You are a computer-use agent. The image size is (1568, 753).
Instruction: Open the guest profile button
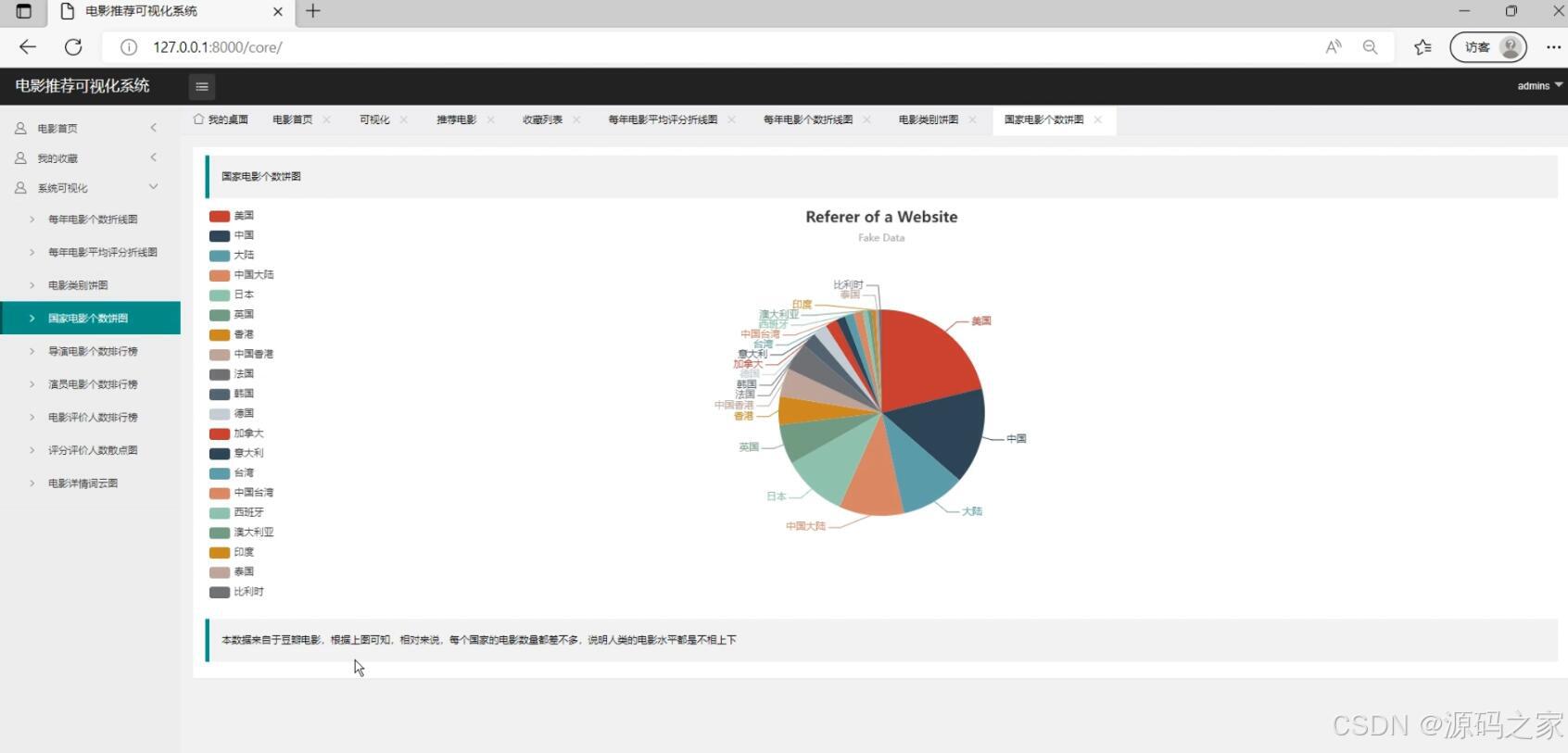[x=1488, y=47]
